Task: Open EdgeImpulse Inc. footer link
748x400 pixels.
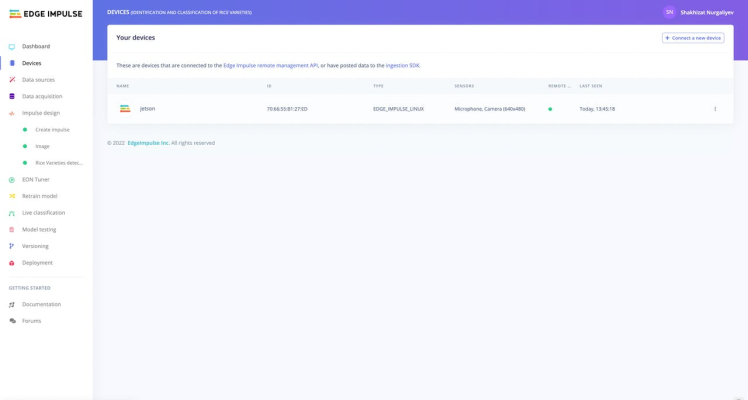Action: (x=148, y=143)
